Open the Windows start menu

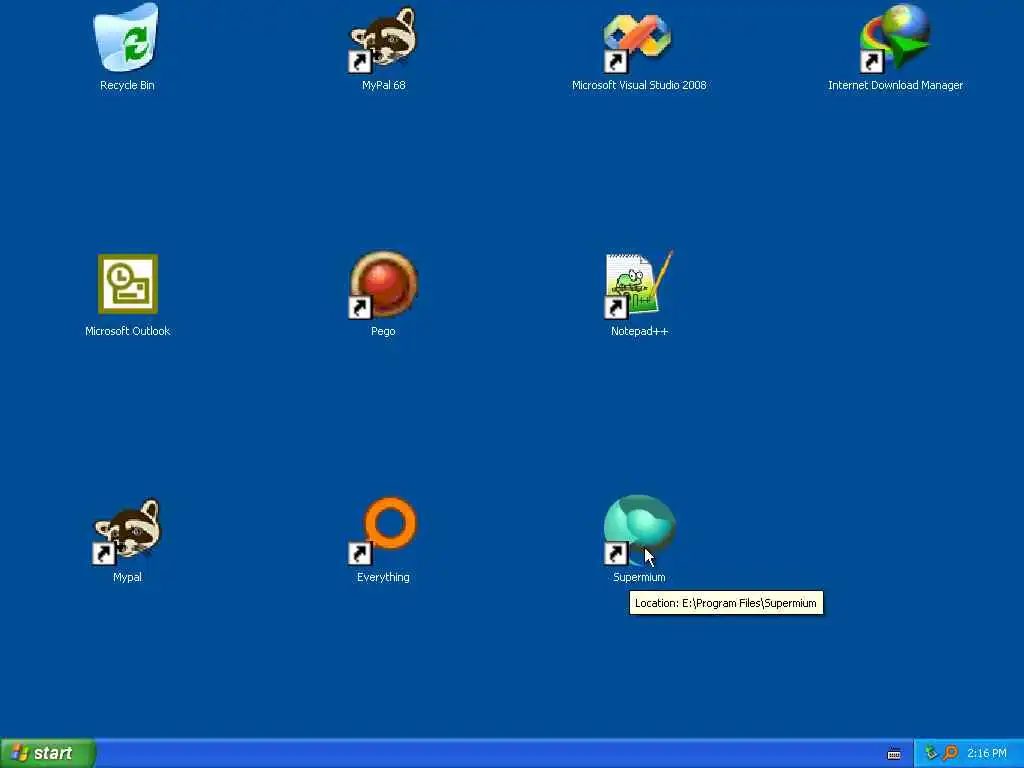click(x=48, y=753)
